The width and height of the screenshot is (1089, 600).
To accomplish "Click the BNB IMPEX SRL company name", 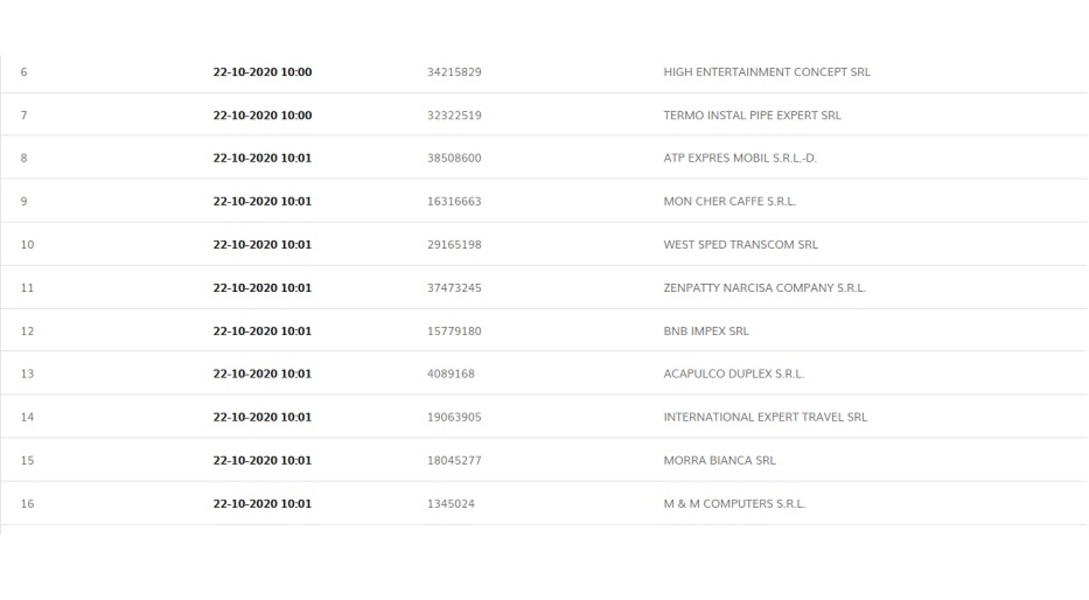I will [x=706, y=331].
